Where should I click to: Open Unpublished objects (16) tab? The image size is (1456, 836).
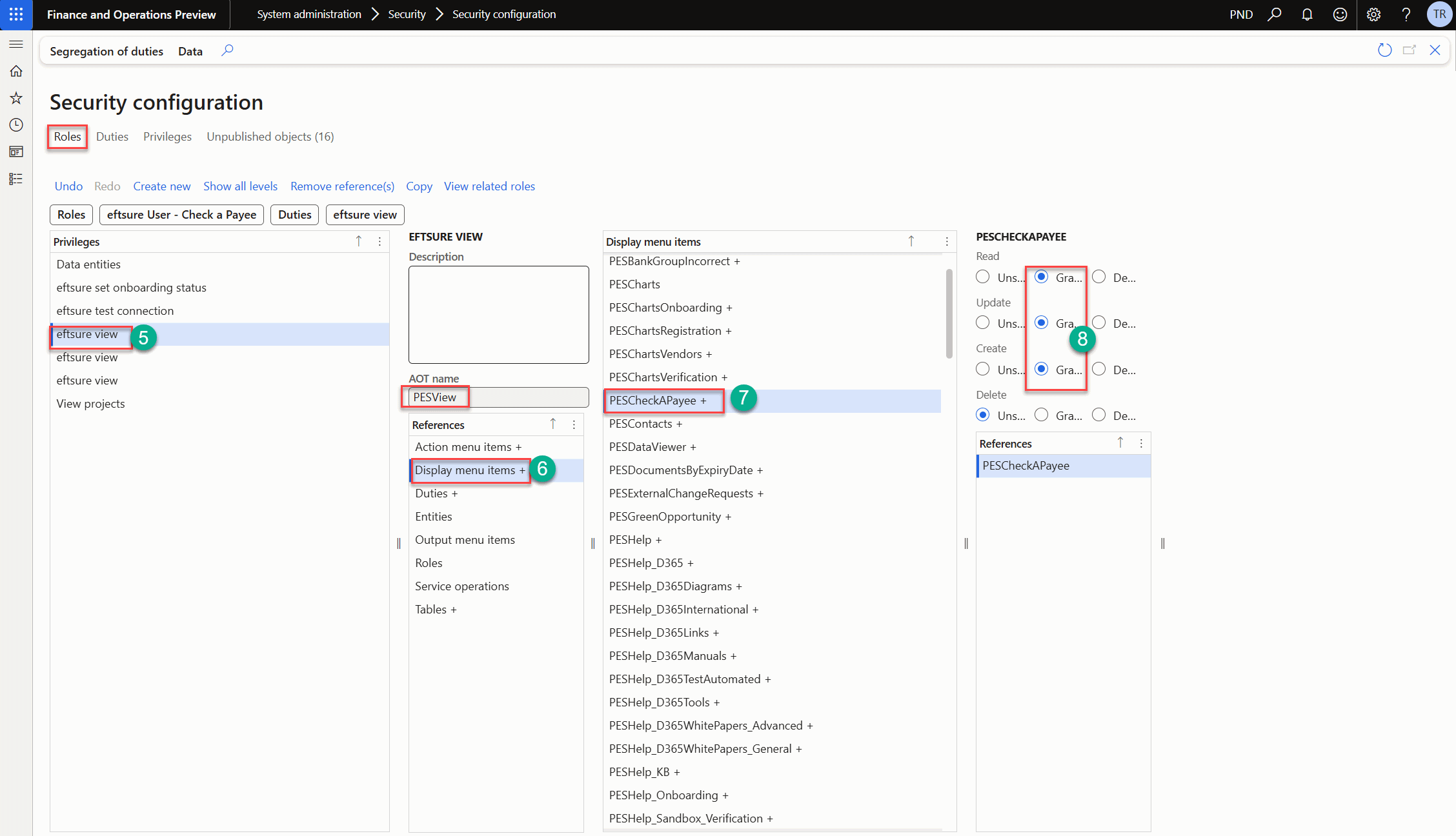pyautogui.click(x=270, y=136)
